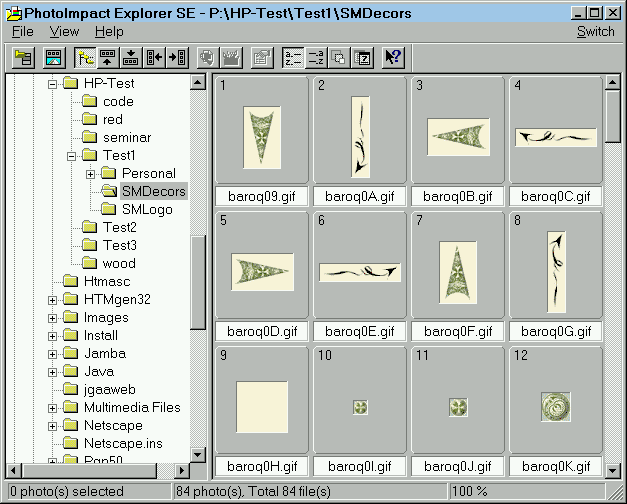Expand the Personal folder node

90,174
